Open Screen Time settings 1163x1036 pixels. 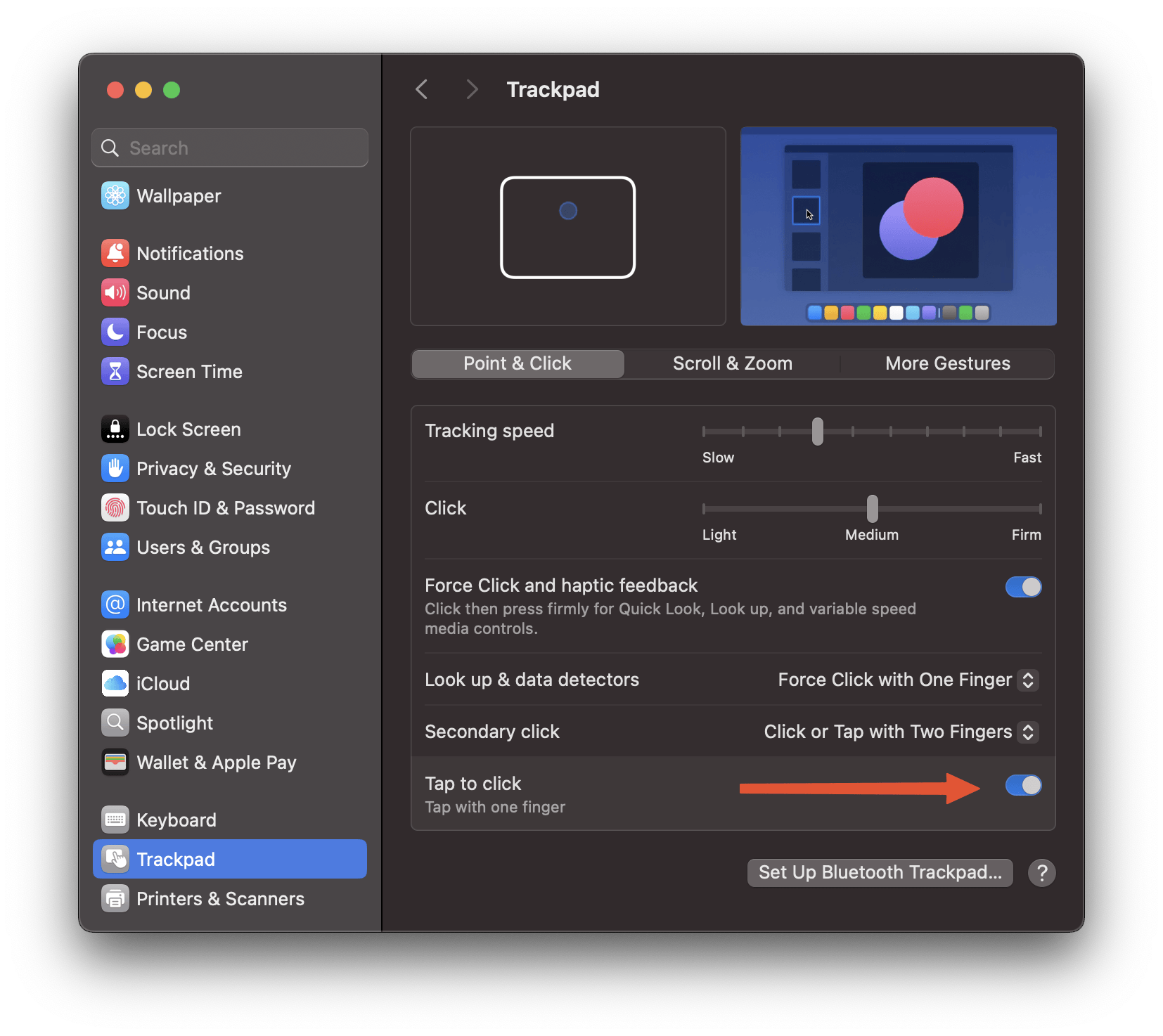(x=189, y=371)
